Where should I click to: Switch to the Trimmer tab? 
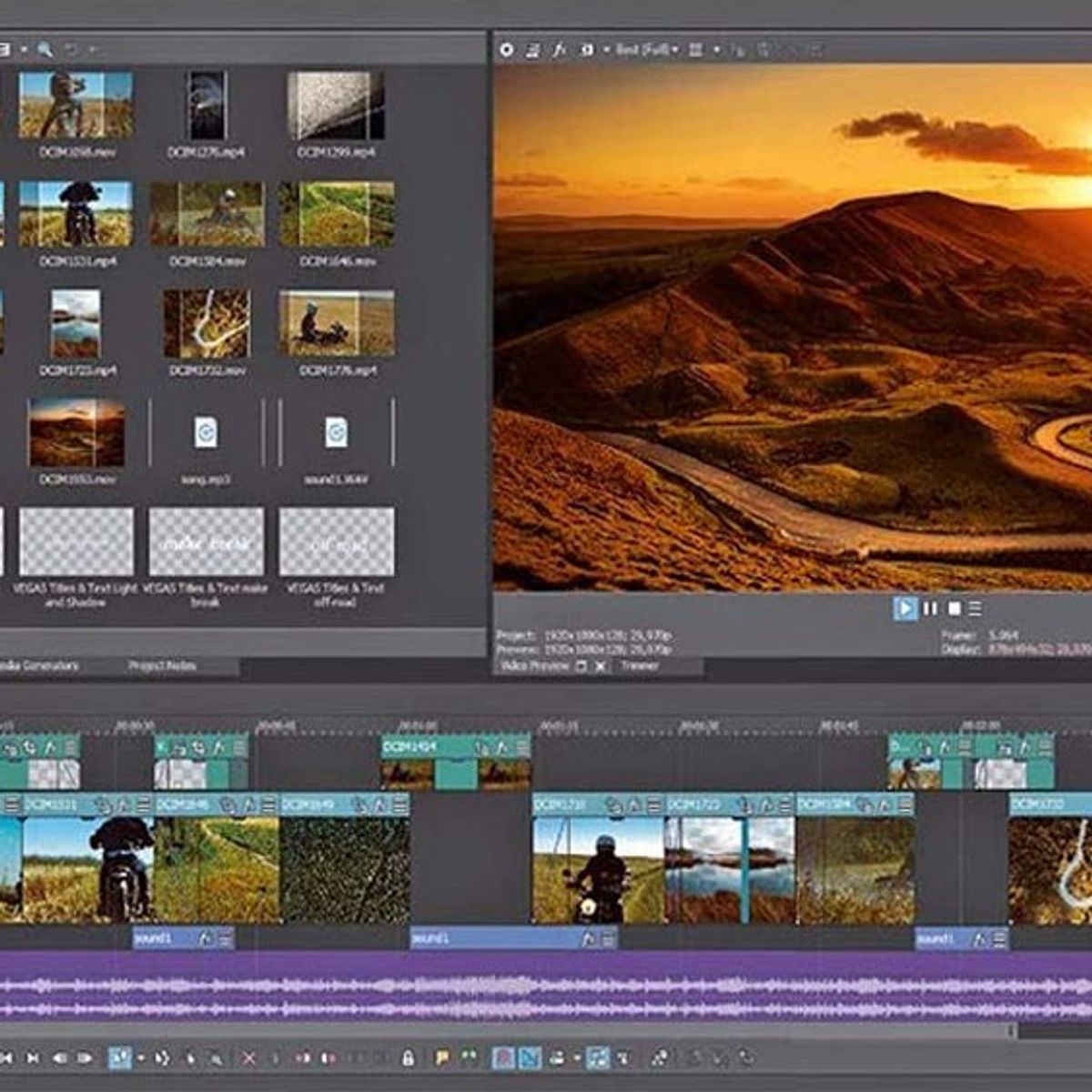pyautogui.click(x=640, y=666)
